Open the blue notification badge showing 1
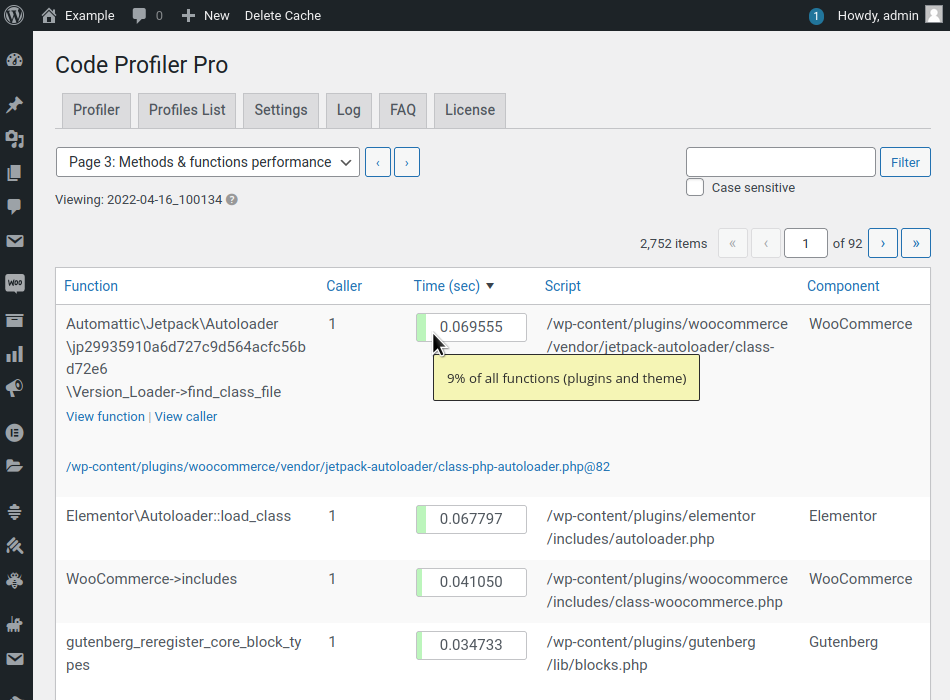Viewport: 950px width, 700px height. (815, 16)
